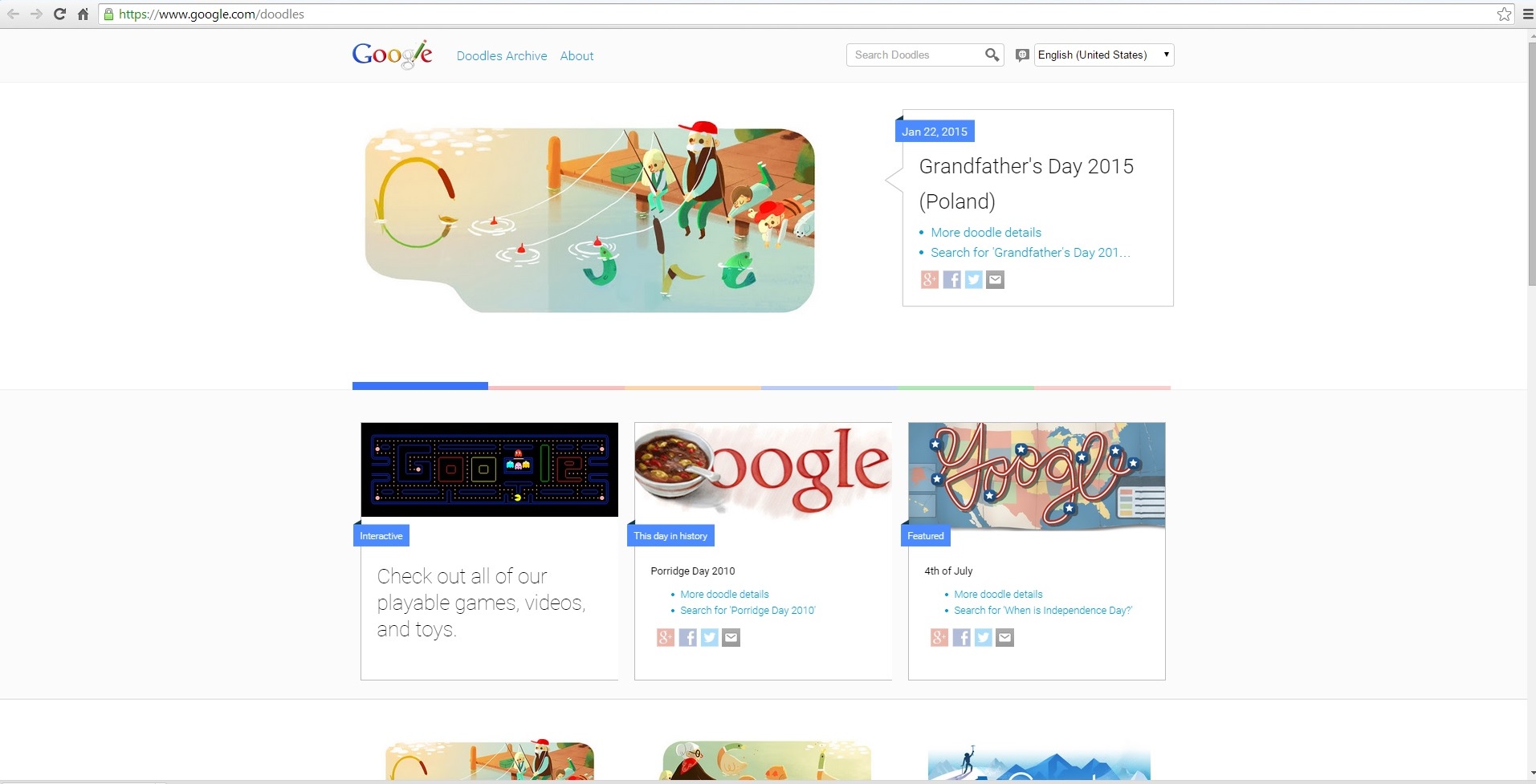Click Search for 'When is Independence Day?' link
The width and height of the screenshot is (1536, 784).
tap(1043, 610)
